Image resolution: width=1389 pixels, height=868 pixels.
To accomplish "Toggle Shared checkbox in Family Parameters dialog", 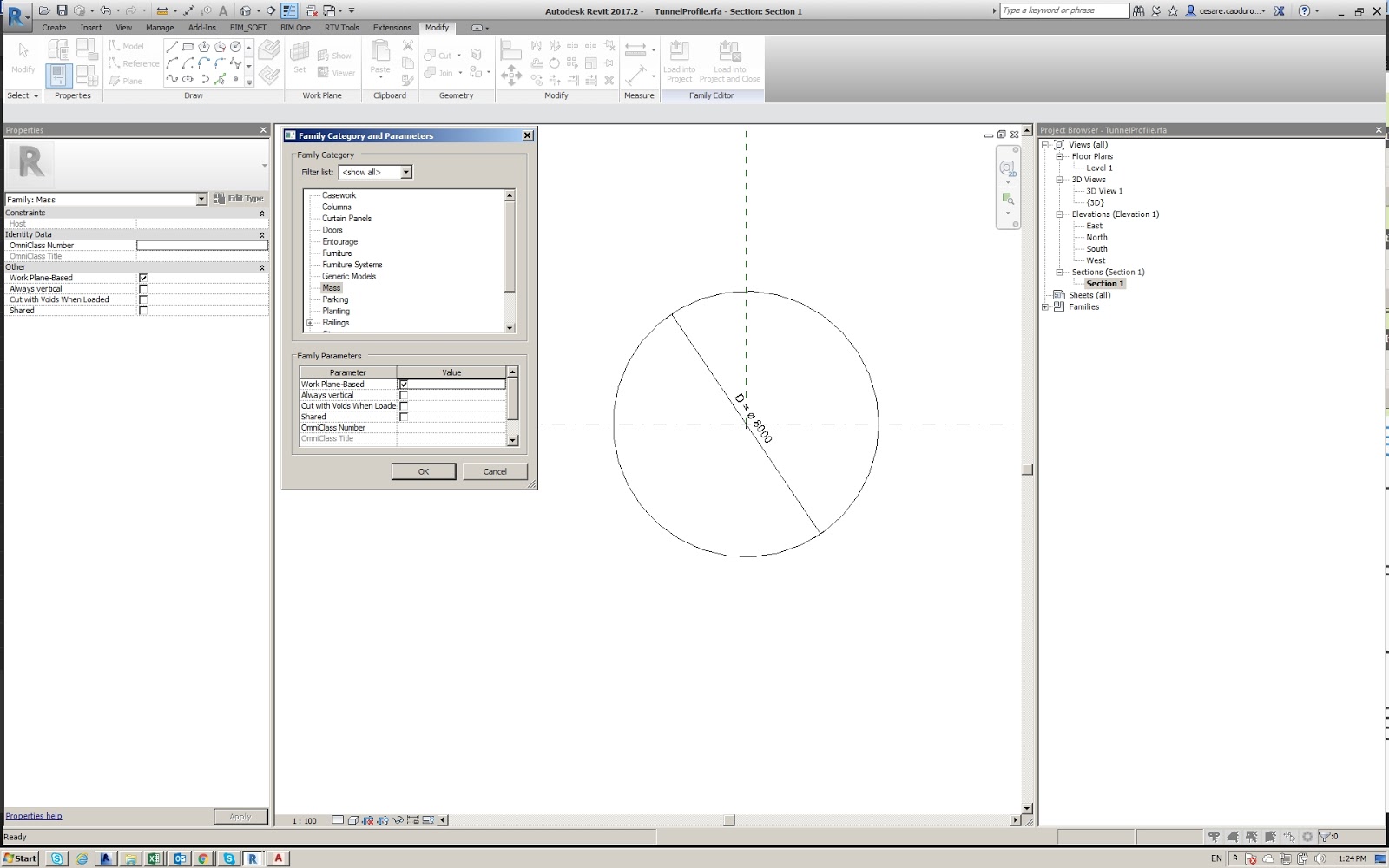I will click(404, 417).
